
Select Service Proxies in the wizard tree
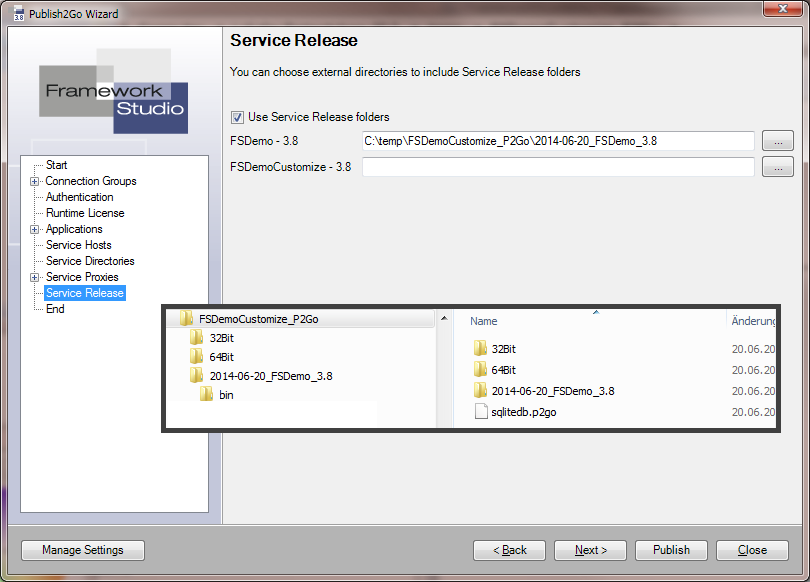coord(82,277)
